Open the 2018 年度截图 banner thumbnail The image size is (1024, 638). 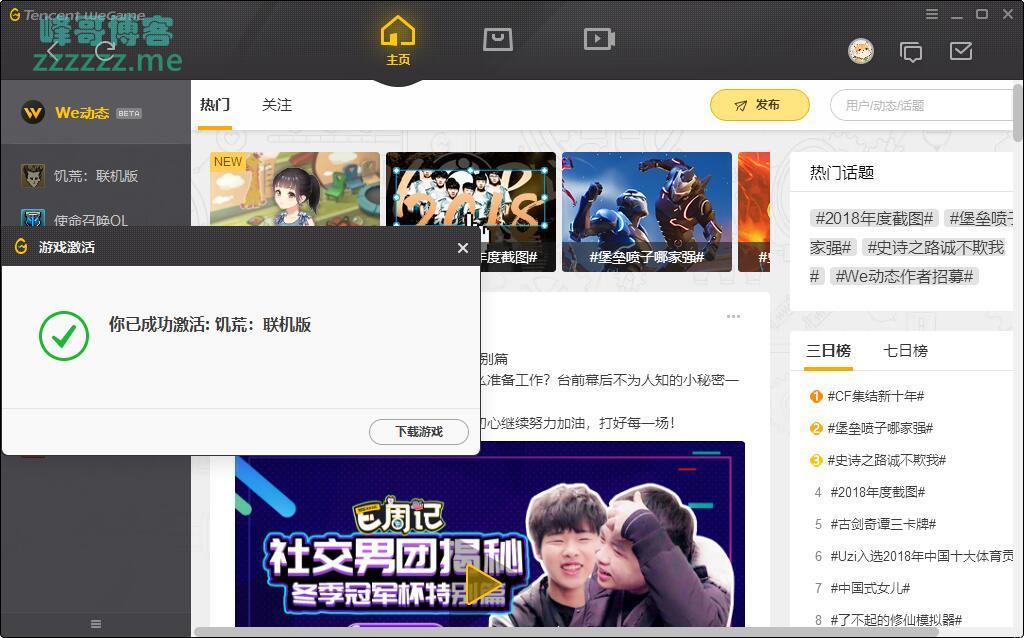point(471,212)
